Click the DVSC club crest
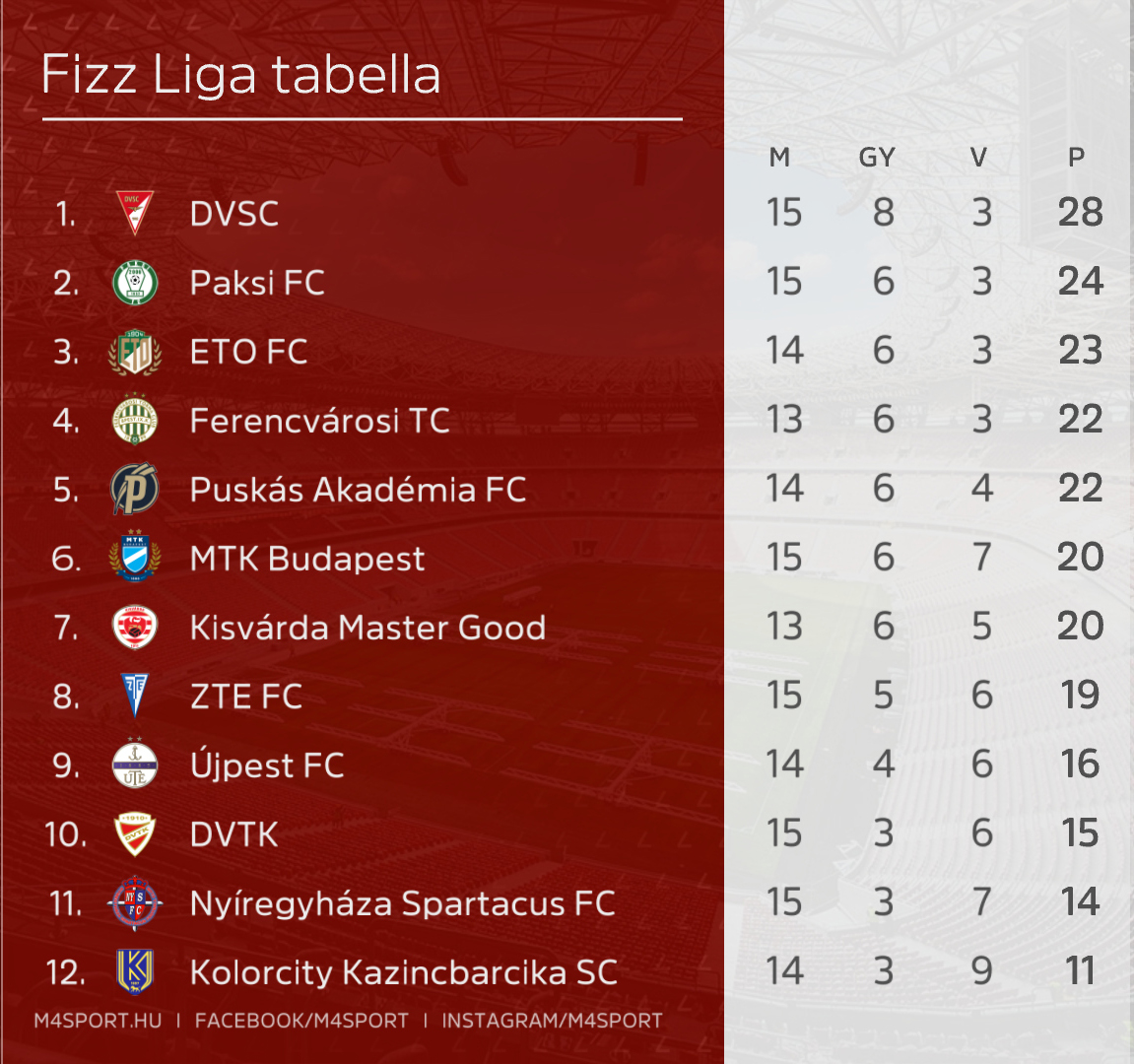This screenshot has height=1064, width=1134. 135,213
